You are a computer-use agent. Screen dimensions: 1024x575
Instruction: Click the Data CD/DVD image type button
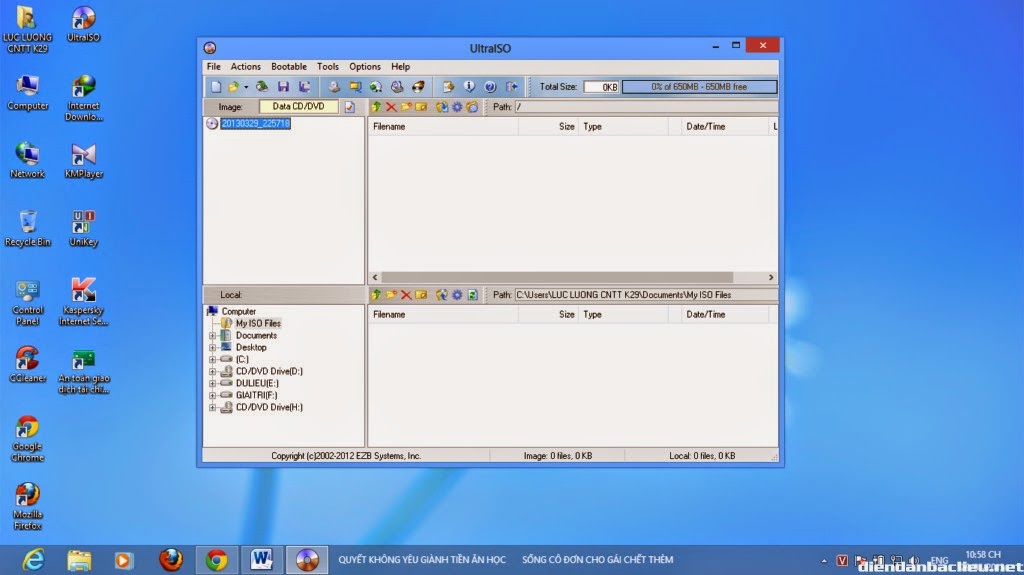click(298, 107)
